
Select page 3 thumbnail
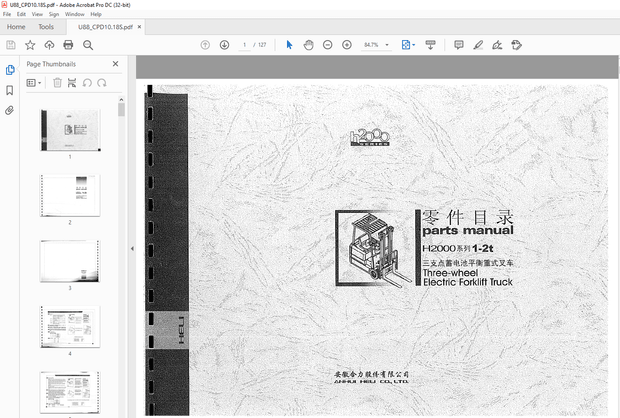click(x=70, y=261)
